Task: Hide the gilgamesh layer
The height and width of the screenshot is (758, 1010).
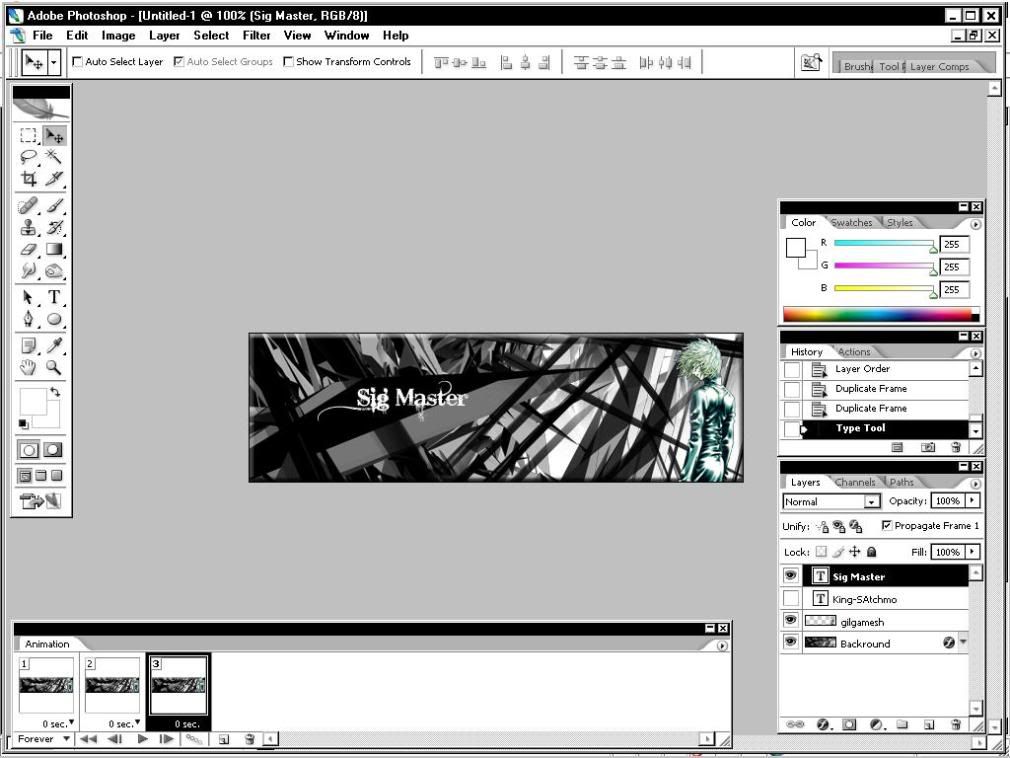Action: tap(790, 620)
